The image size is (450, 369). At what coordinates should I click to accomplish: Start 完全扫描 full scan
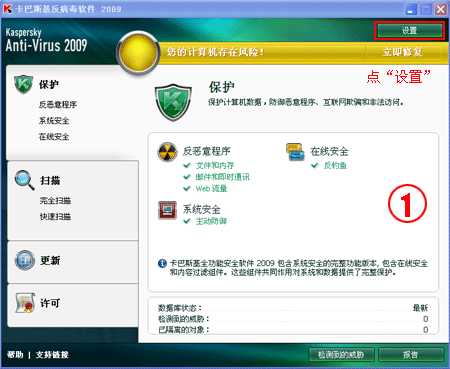coord(55,201)
